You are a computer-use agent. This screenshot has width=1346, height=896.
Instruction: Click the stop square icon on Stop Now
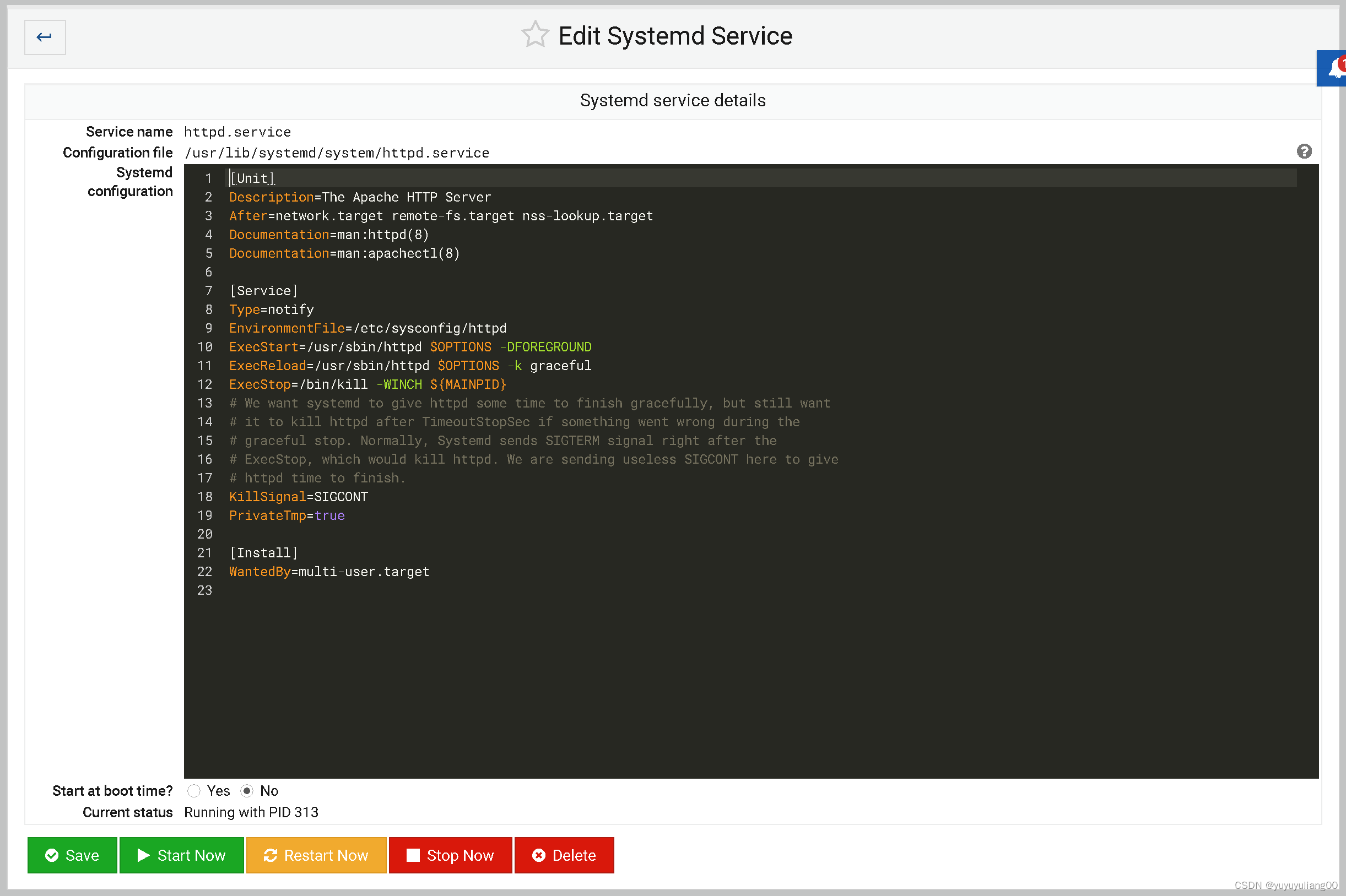pos(412,855)
